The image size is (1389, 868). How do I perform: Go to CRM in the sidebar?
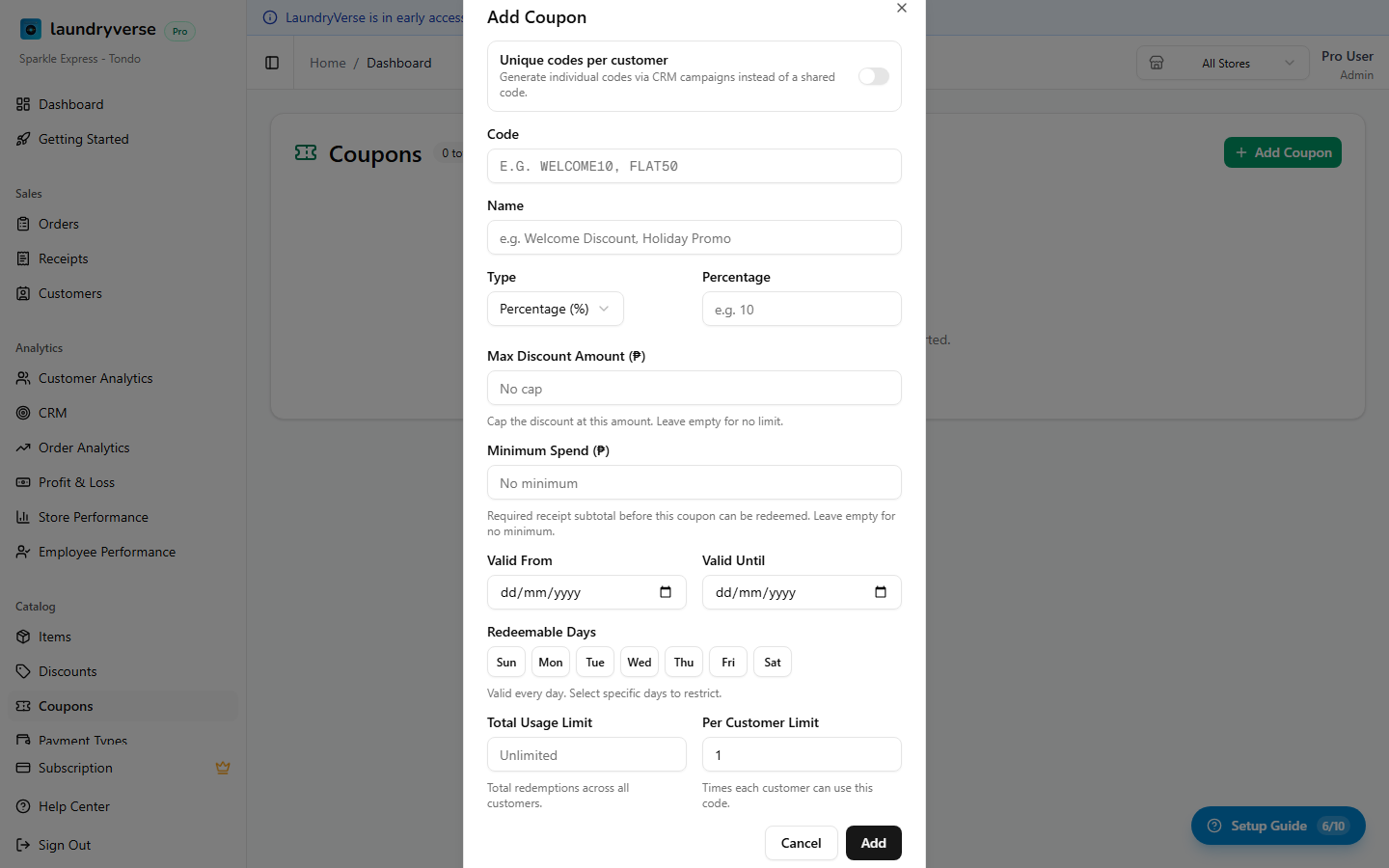click(123, 413)
